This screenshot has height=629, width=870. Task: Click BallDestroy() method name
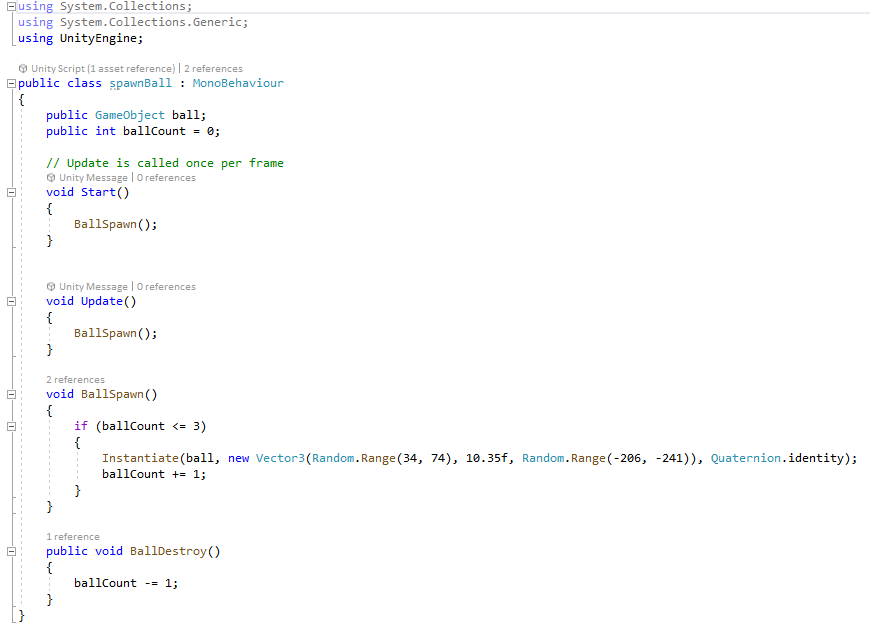click(x=175, y=551)
